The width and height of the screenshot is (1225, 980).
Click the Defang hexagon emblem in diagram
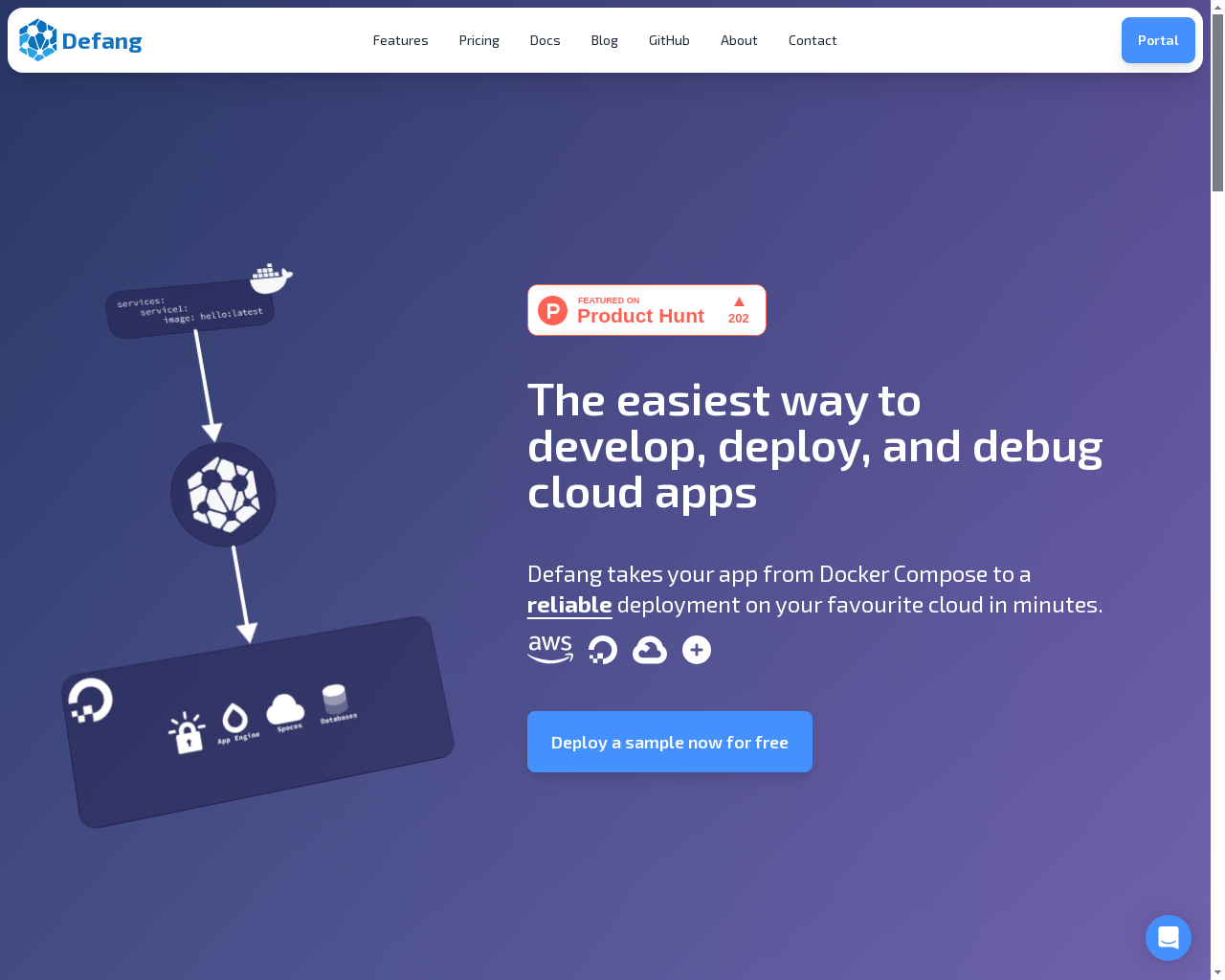point(223,495)
